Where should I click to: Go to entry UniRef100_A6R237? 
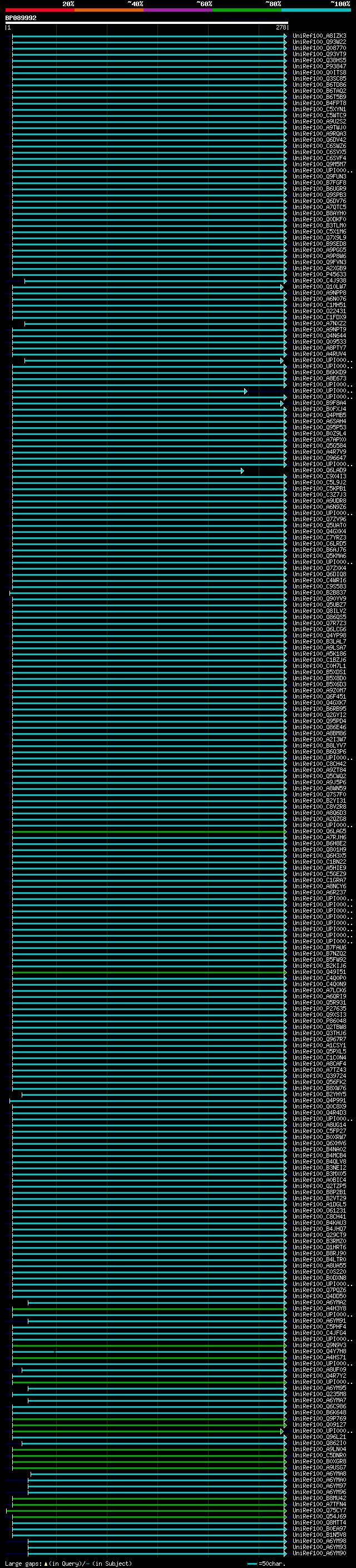[x=319, y=892]
